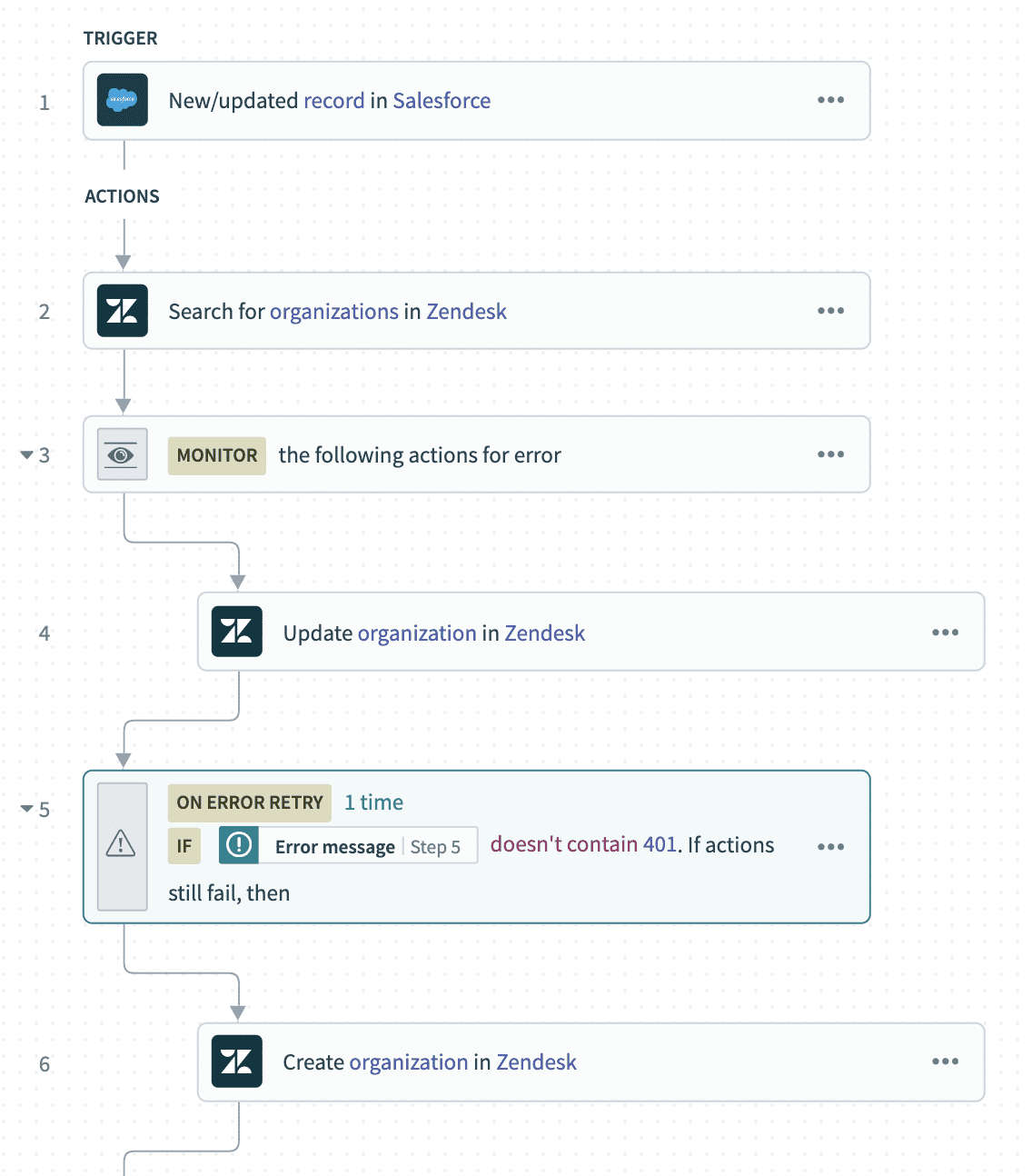
Task: Open the ellipsis menu on the trigger step
Action: coord(830,100)
